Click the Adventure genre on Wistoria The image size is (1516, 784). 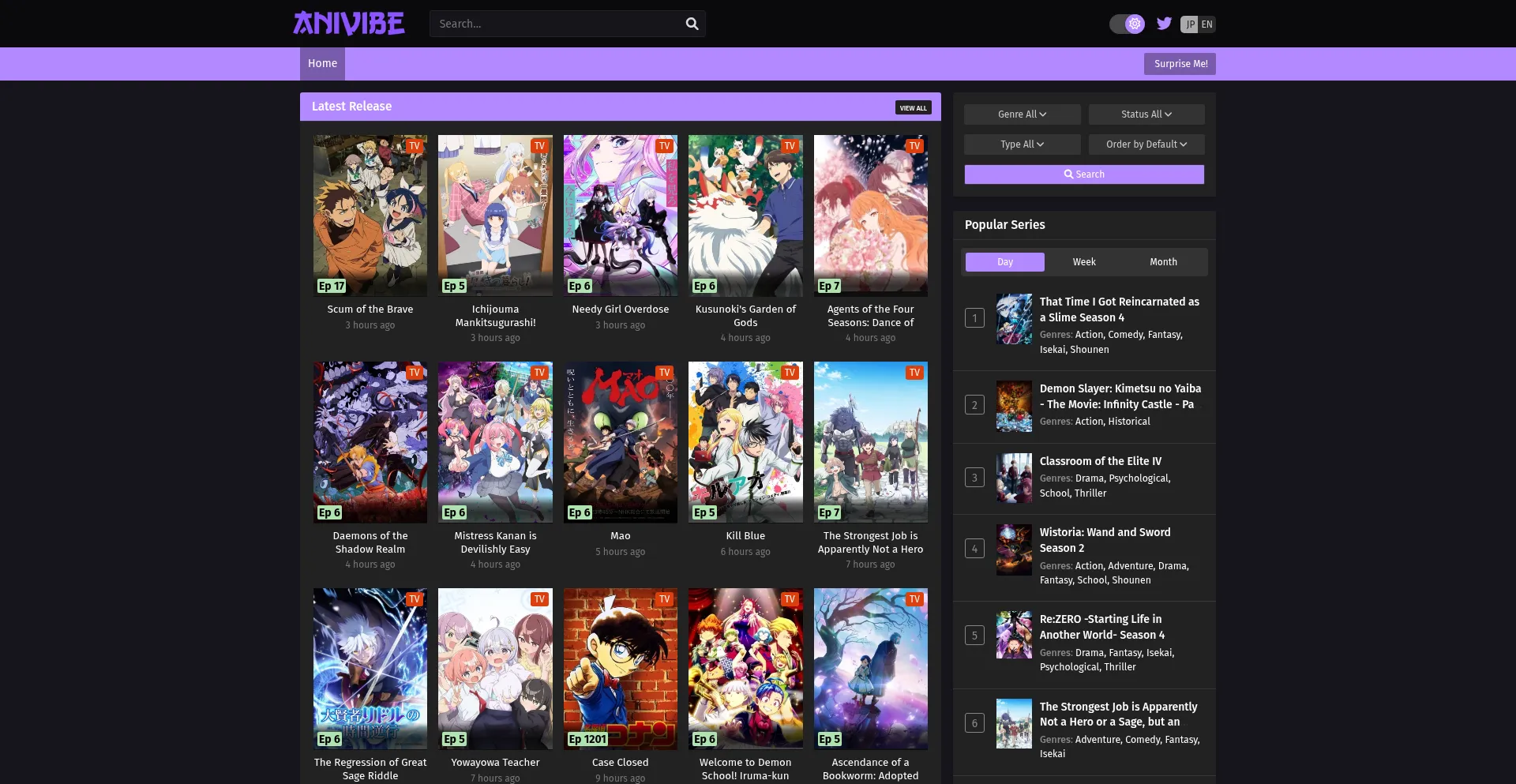tap(1131, 566)
